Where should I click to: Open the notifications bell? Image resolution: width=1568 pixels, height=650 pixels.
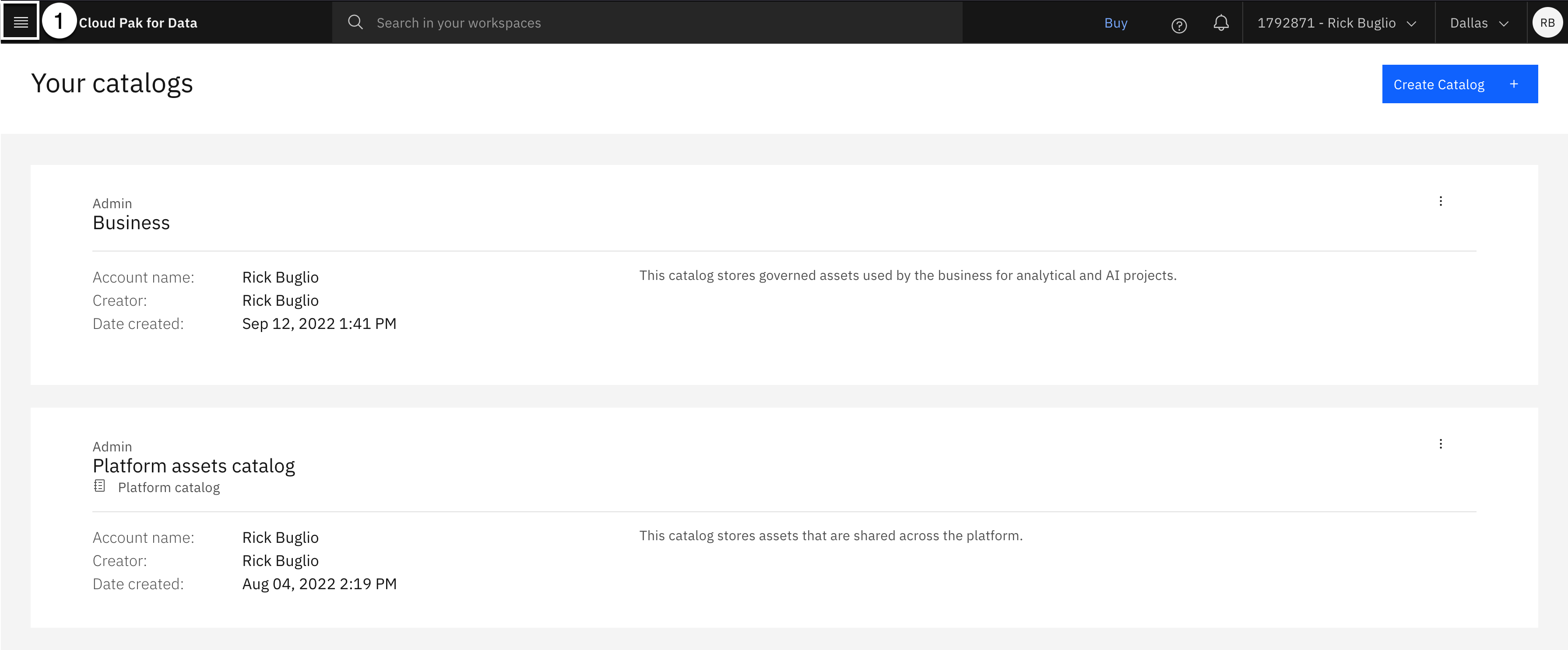[x=1220, y=23]
